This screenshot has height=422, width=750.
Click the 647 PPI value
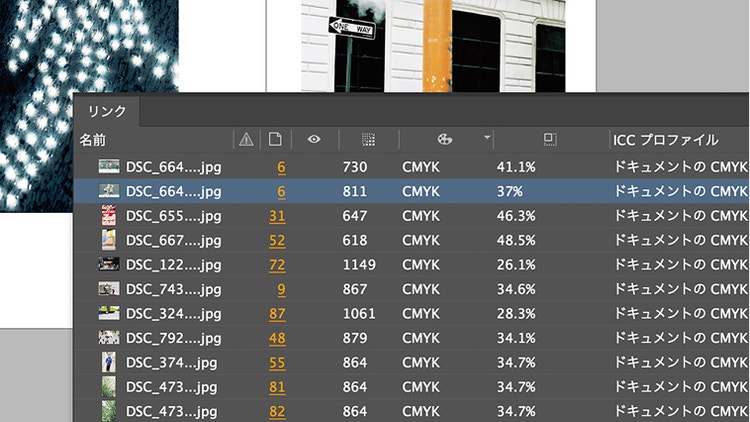point(355,216)
